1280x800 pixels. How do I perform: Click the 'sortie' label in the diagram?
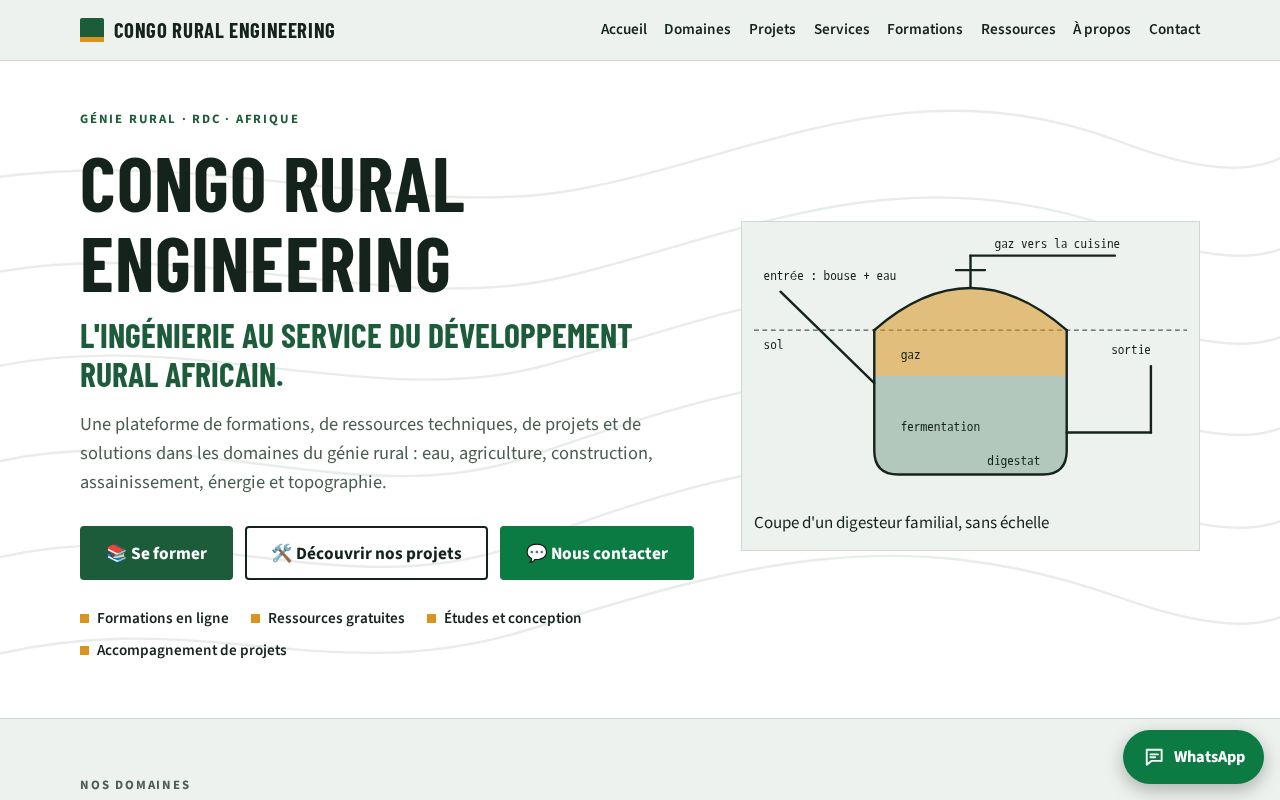coord(1131,350)
